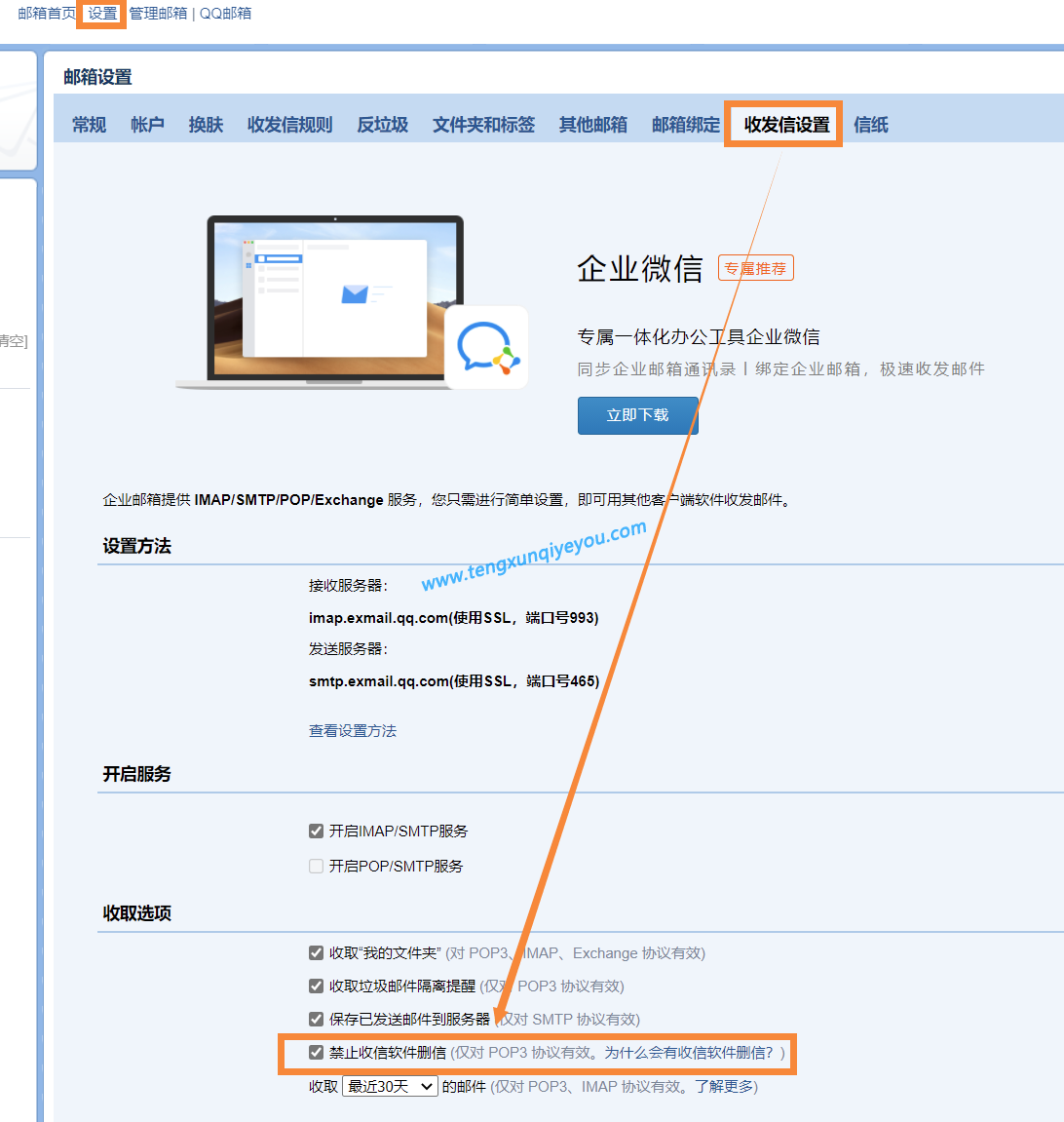Click the 企业微信 heading text
This screenshot has width=1064, height=1122.
640,269
